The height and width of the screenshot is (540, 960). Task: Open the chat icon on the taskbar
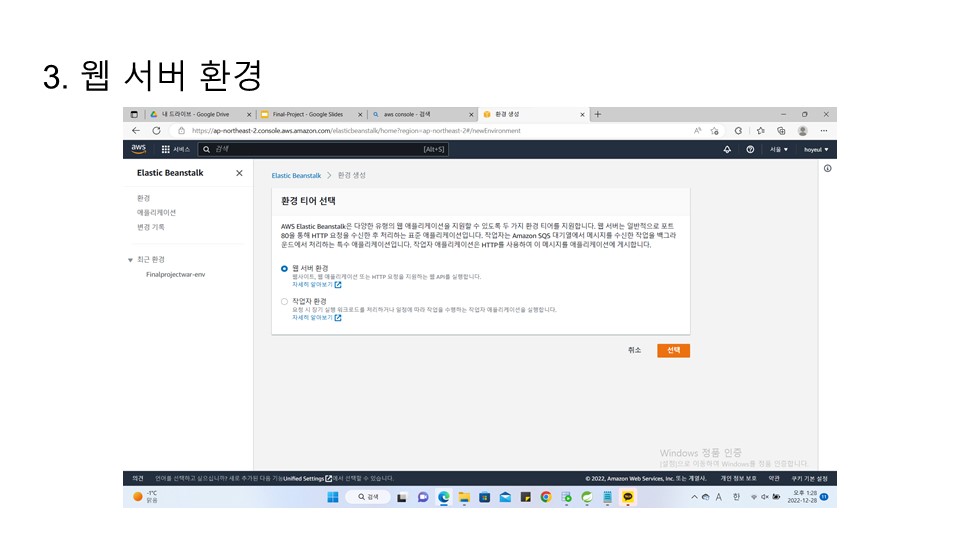click(x=423, y=497)
